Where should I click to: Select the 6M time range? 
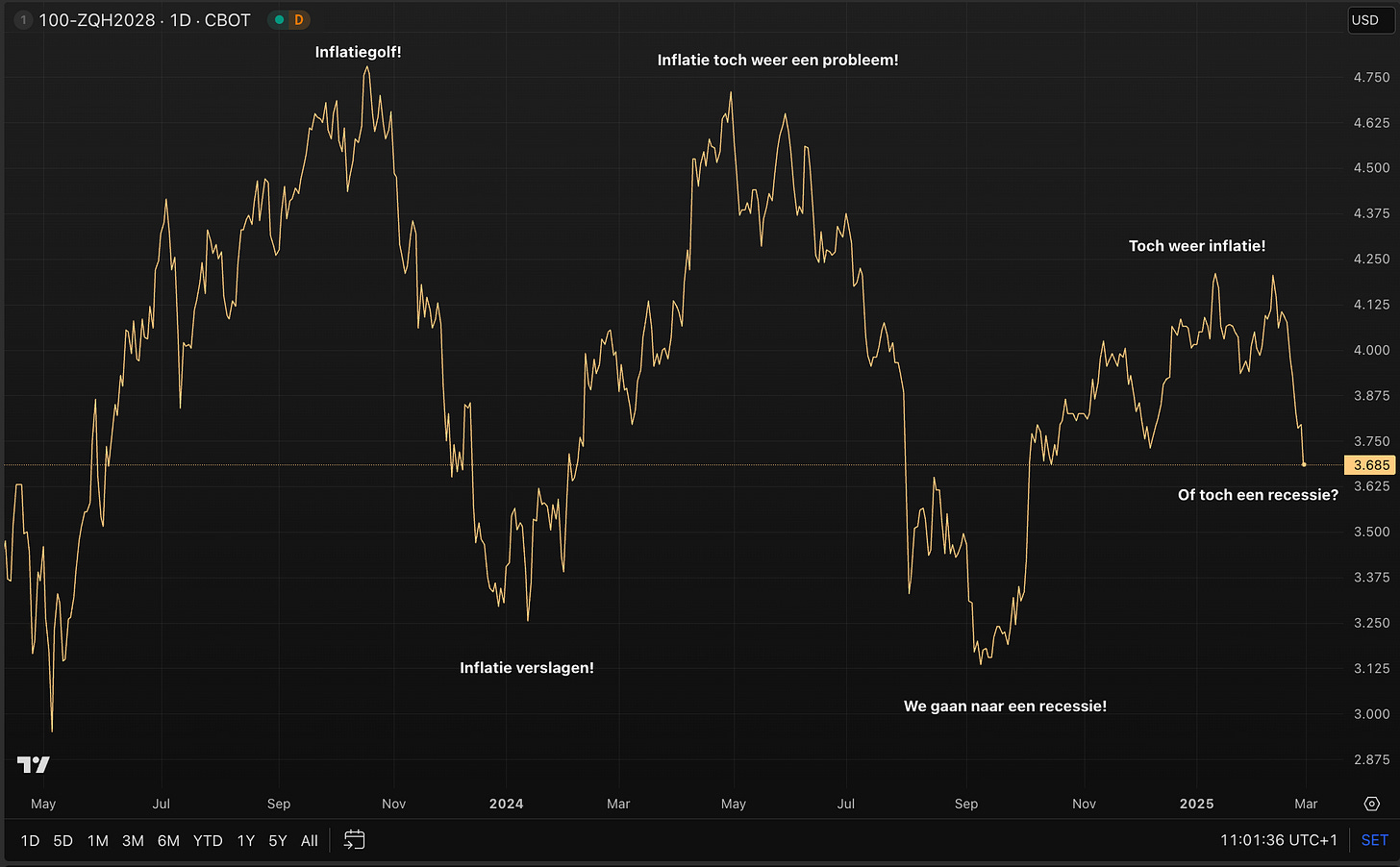(x=168, y=840)
